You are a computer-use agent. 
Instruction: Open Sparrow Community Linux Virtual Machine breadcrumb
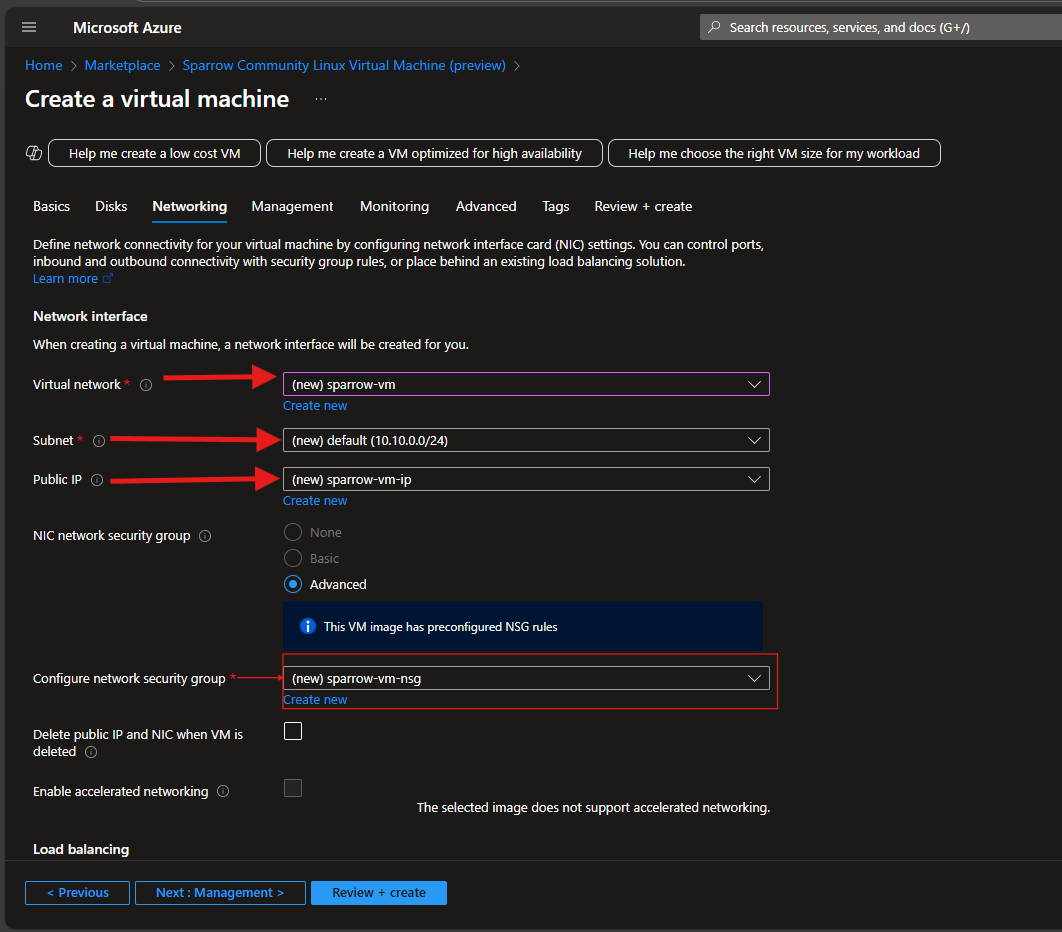(x=344, y=65)
